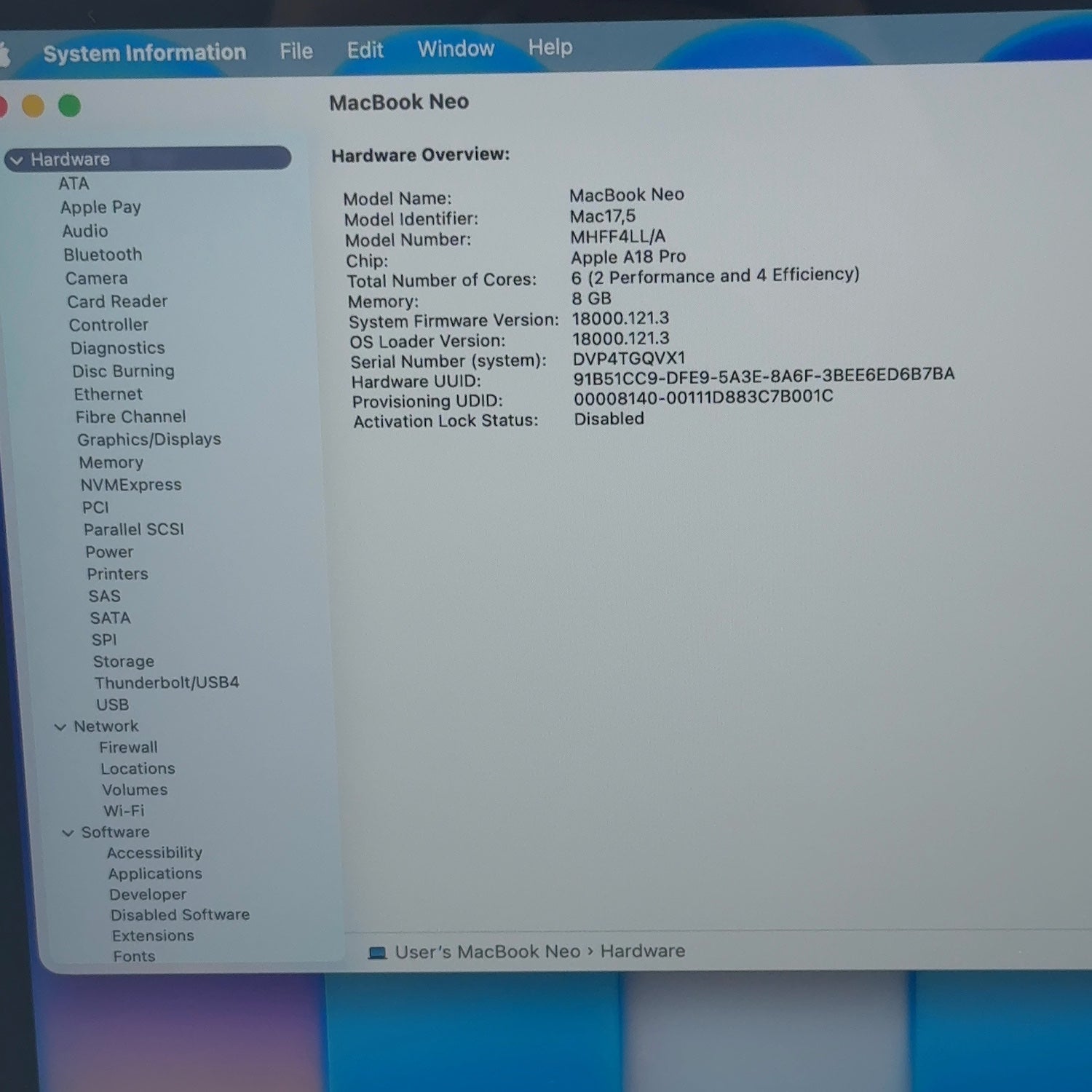Select Bluetooth in the sidebar

tap(103, 255)
